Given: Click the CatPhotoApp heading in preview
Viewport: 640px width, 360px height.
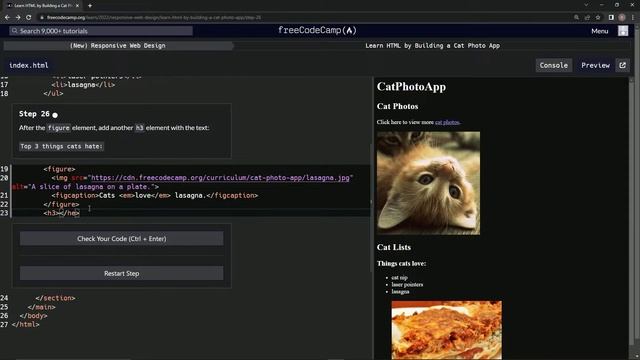Looking at the screenshot, I should 411,87.
